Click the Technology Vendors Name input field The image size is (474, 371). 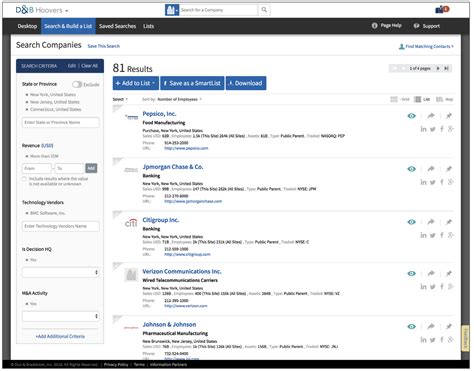[x=61, y=226]
